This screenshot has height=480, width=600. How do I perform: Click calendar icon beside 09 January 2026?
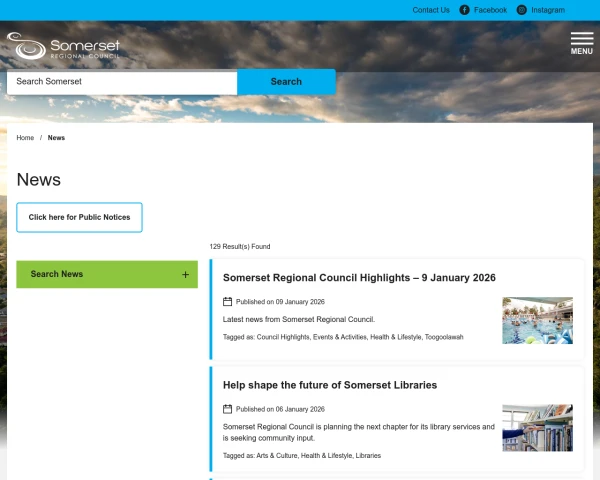[x=227, y=302]
